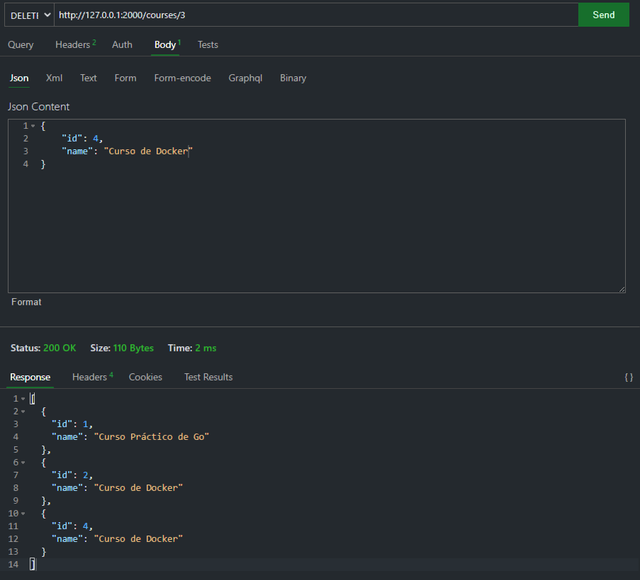Viewport: 640px width, 580px height.
Task: Click the editor resize handle in the corner
Action: click(622, 289)
